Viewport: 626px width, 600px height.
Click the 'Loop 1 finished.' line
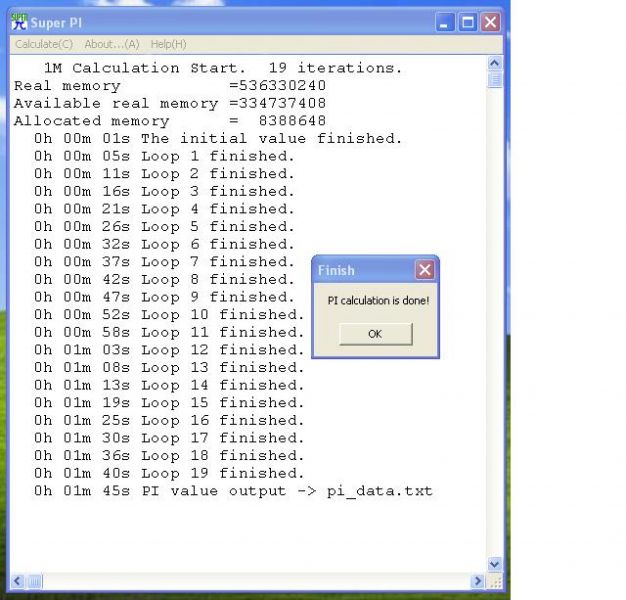[164, 156]
